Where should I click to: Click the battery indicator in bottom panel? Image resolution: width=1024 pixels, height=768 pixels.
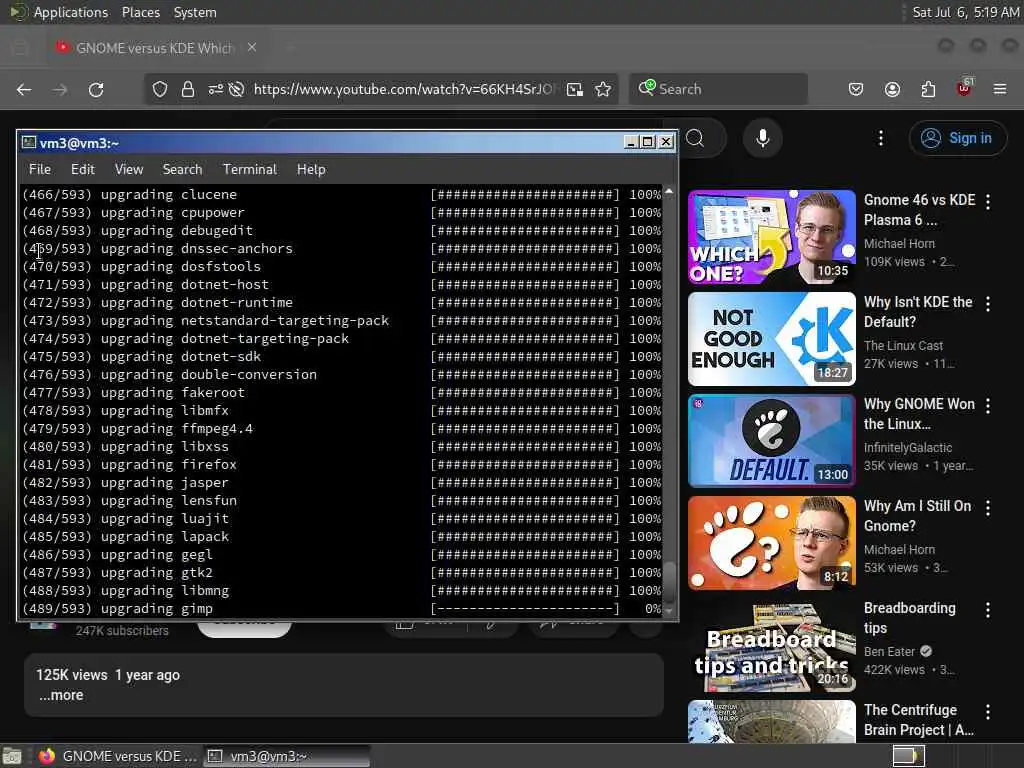click(x=908, y=756)
